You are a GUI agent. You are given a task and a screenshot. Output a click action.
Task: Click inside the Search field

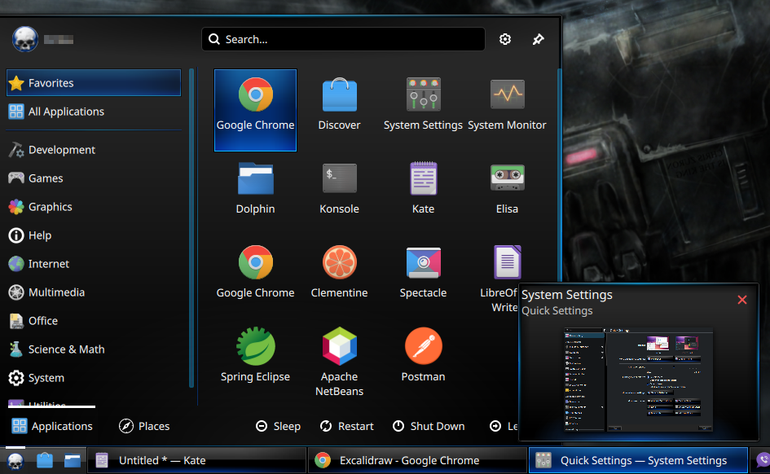pyautogui.click(x=343, y=39)
